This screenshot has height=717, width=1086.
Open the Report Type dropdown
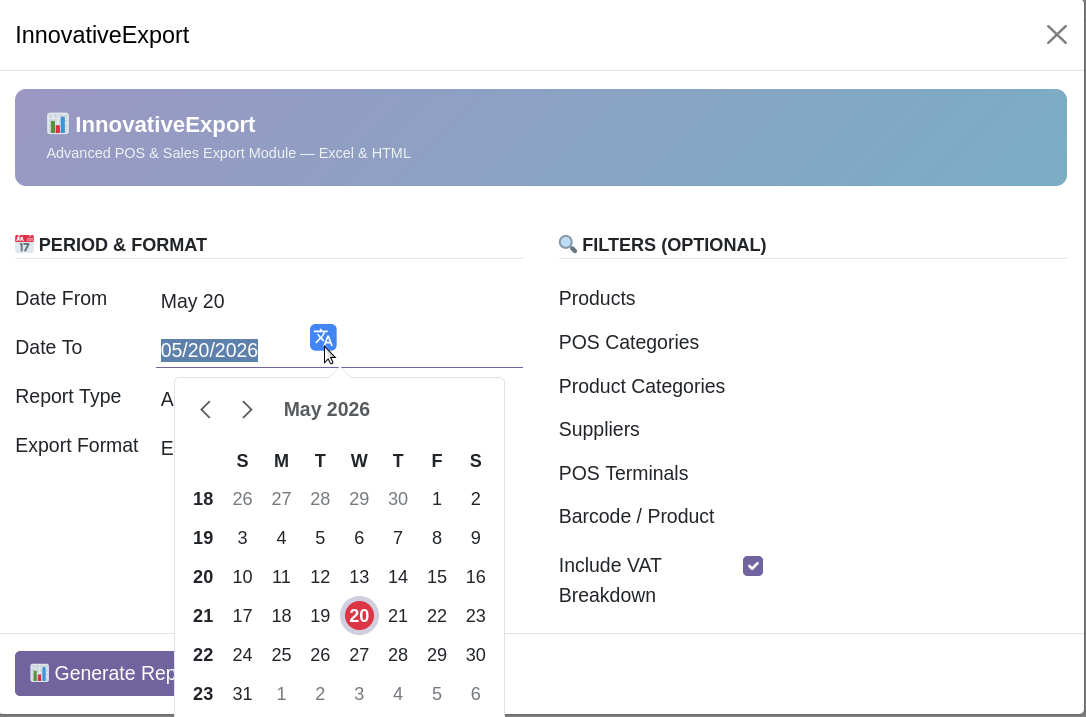click(x=167, y=399)
